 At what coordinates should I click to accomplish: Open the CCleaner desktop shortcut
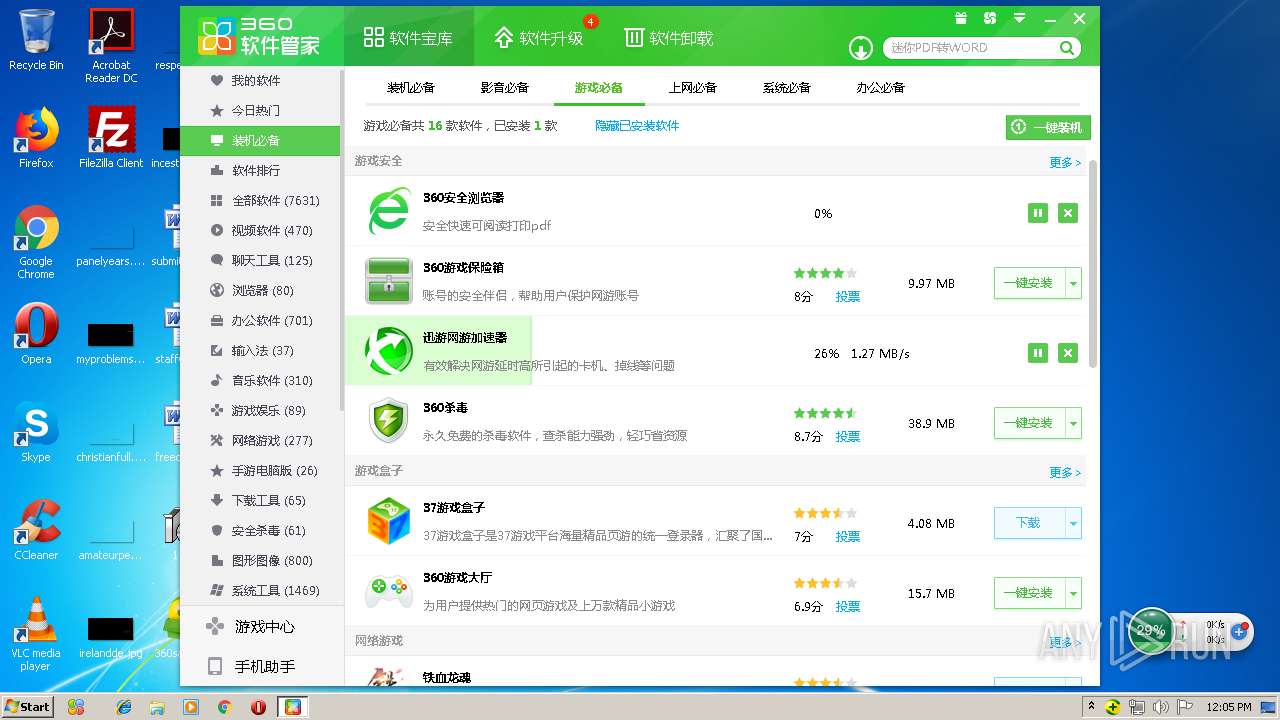[36, 530]
